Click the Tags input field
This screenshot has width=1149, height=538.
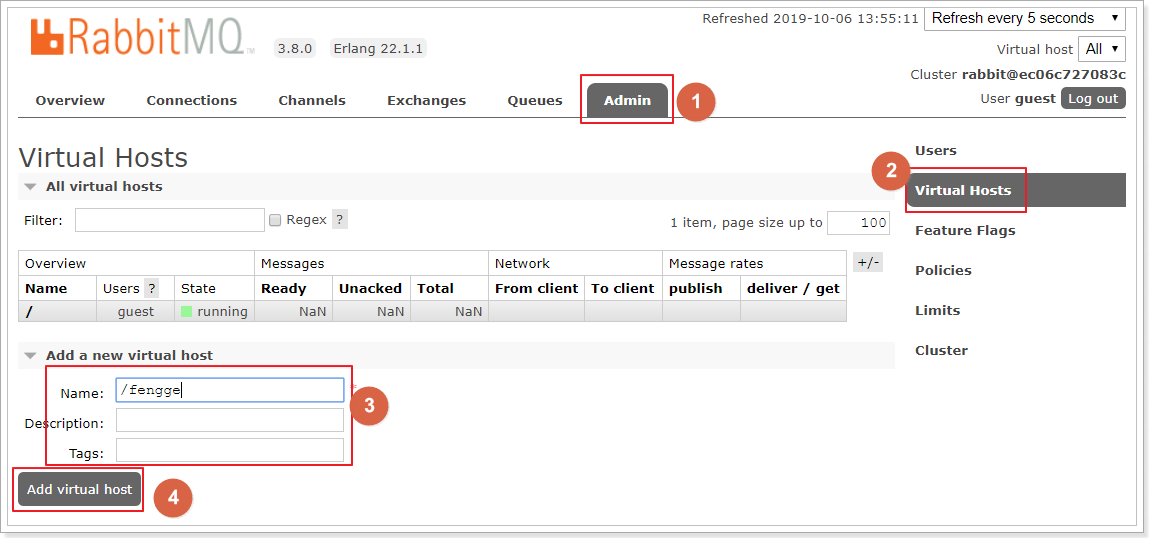coord(229,450)
